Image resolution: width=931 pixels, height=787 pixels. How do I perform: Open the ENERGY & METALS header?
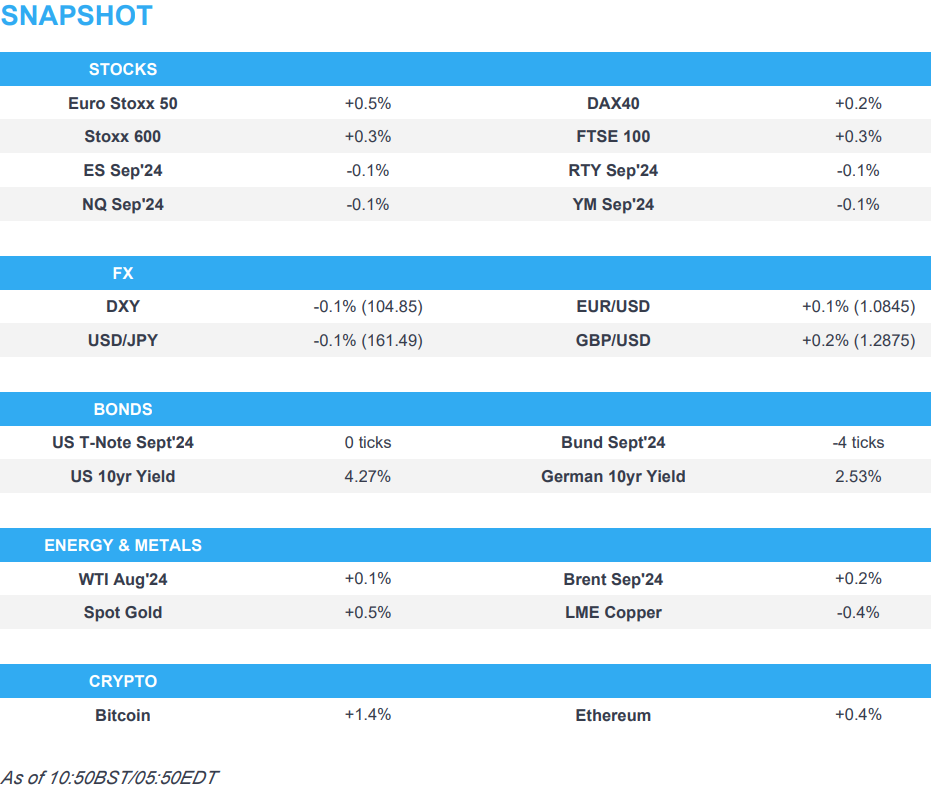[123, 545]
